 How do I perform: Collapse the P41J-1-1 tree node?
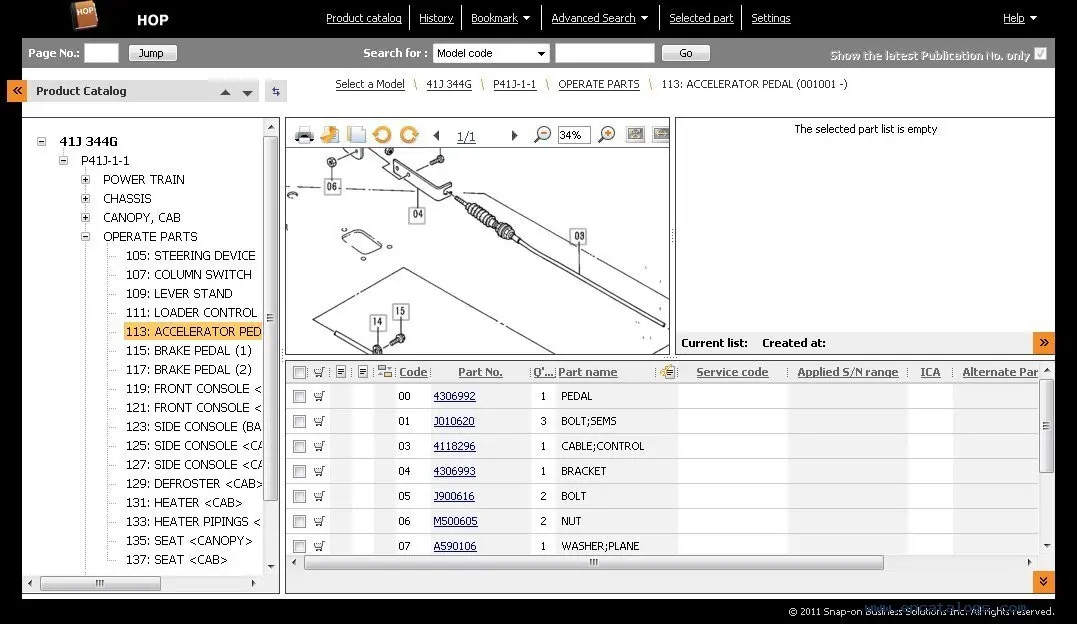coord(64,160)
